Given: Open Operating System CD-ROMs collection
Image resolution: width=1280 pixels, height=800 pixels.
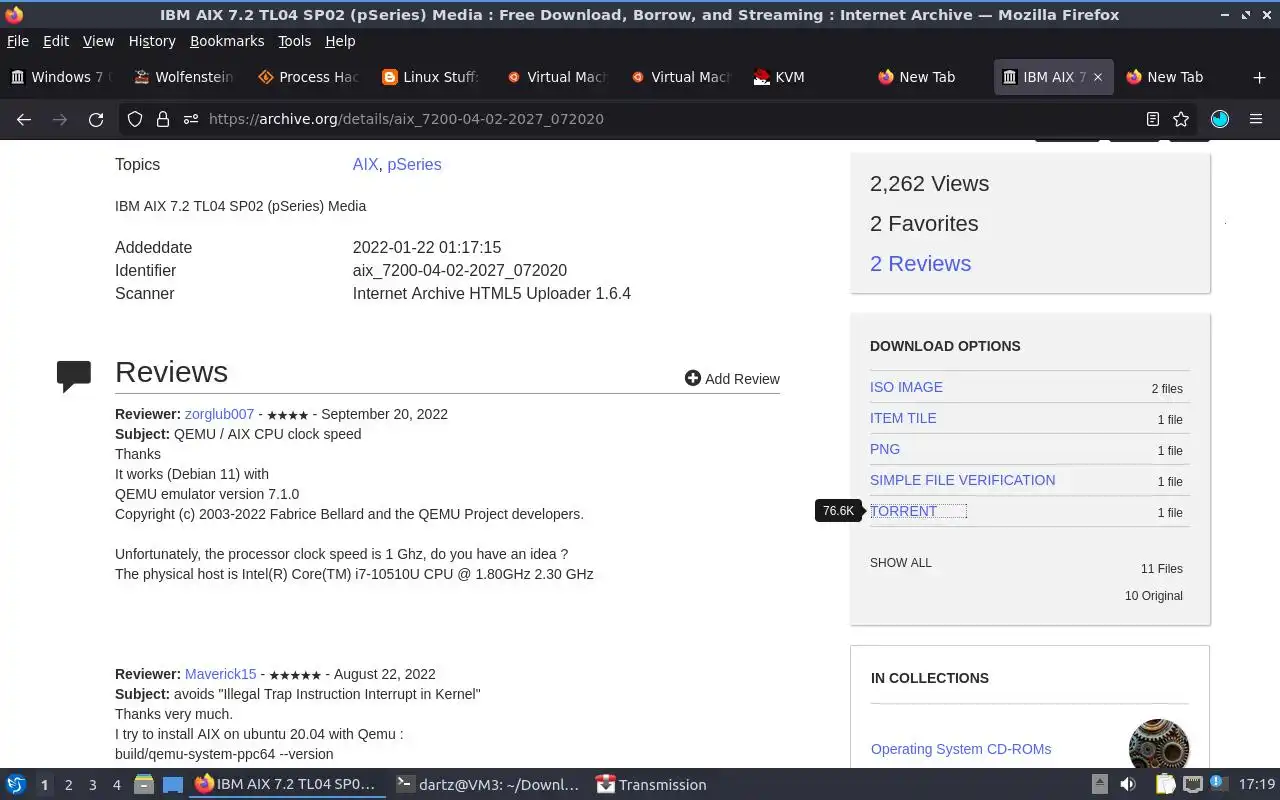Looking at the screenshot, I should click(x=961, y=749).
